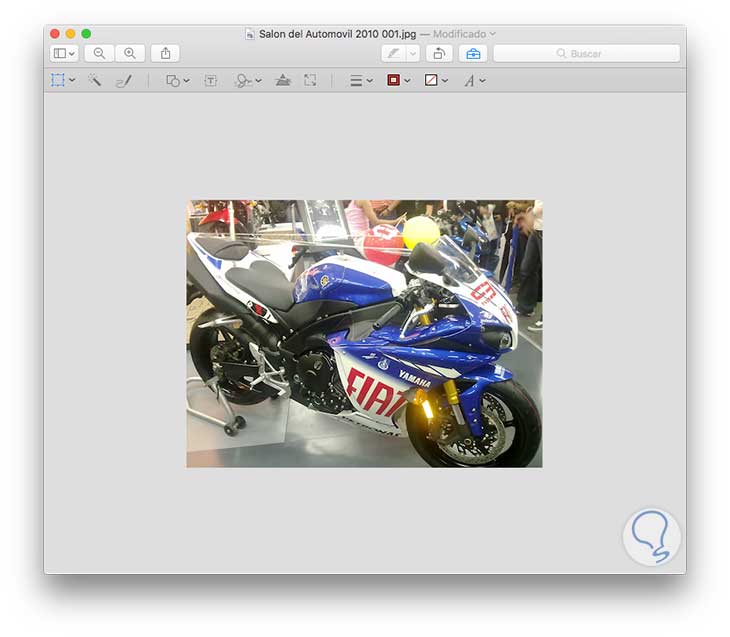Open the sidebar view menu button
Screen dimensions: 730x637
[64, 54]
